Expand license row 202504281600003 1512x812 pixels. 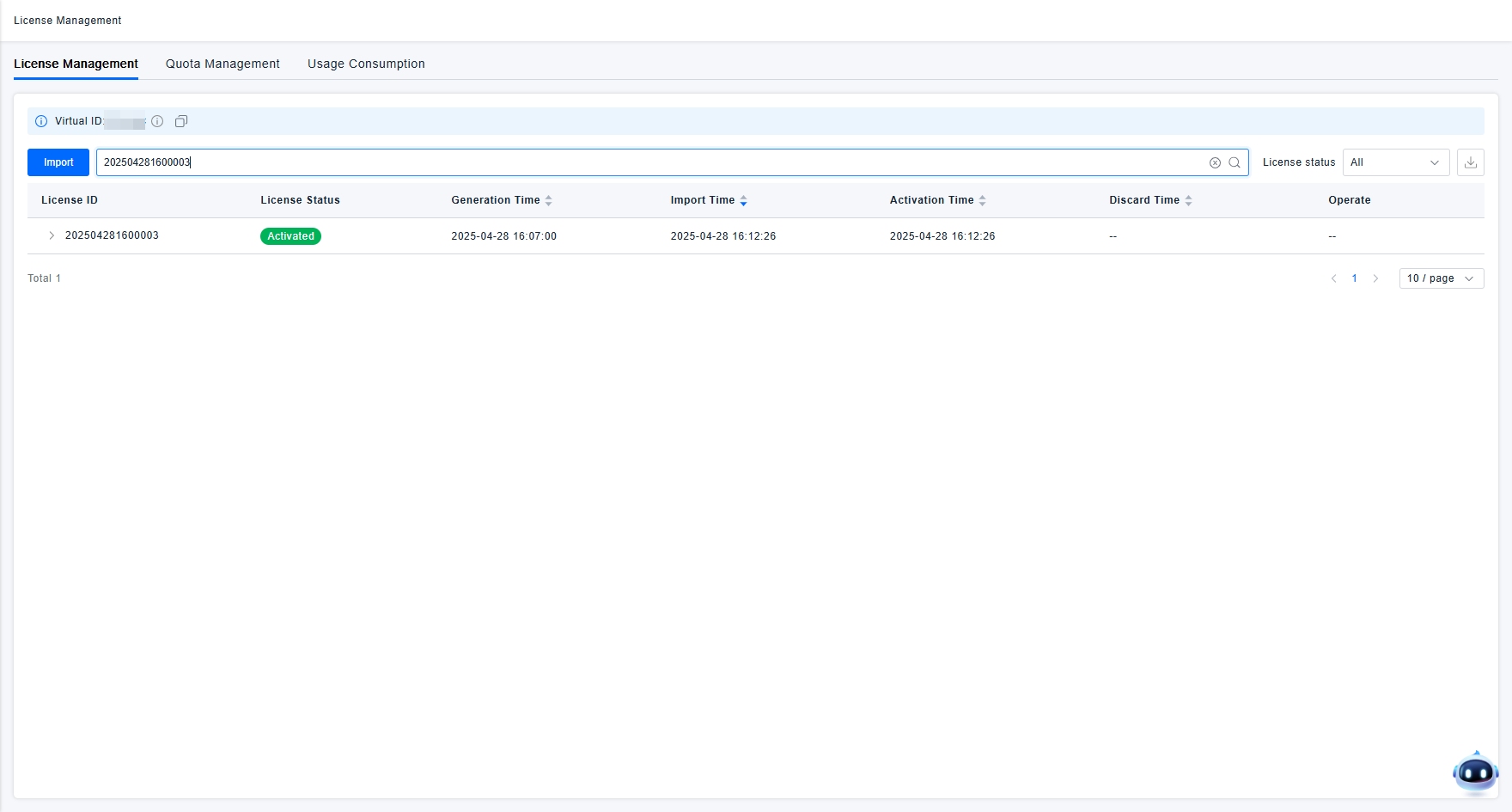pyautogui.click(x=52, y=235)
